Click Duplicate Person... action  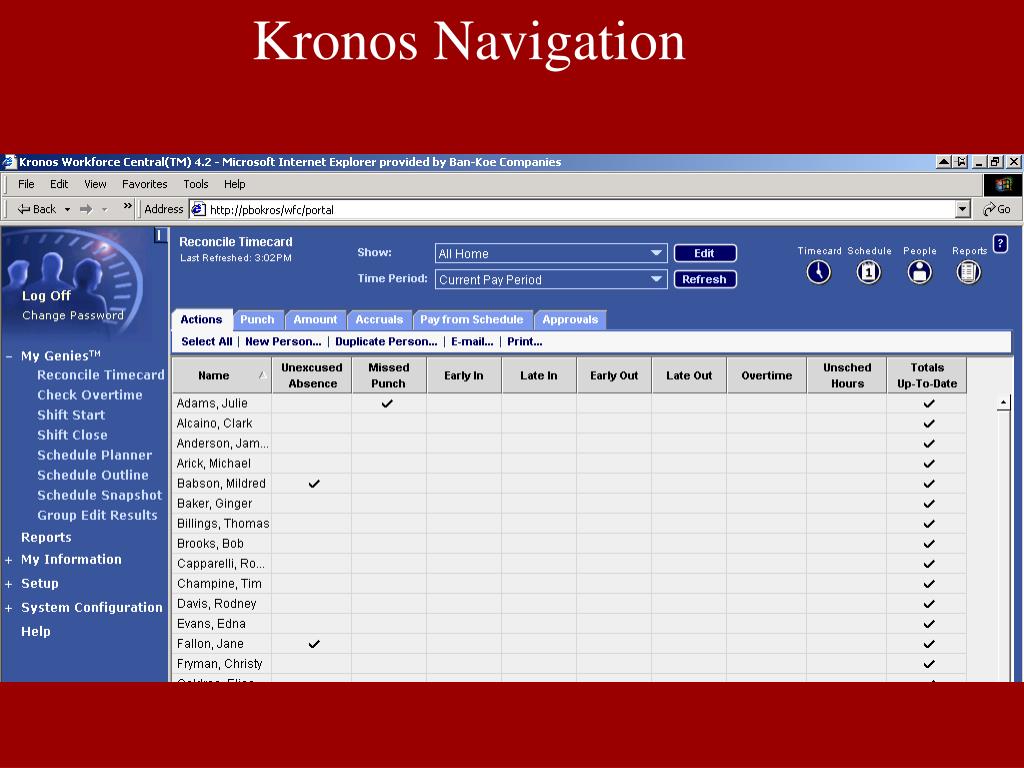coord(386,342)
